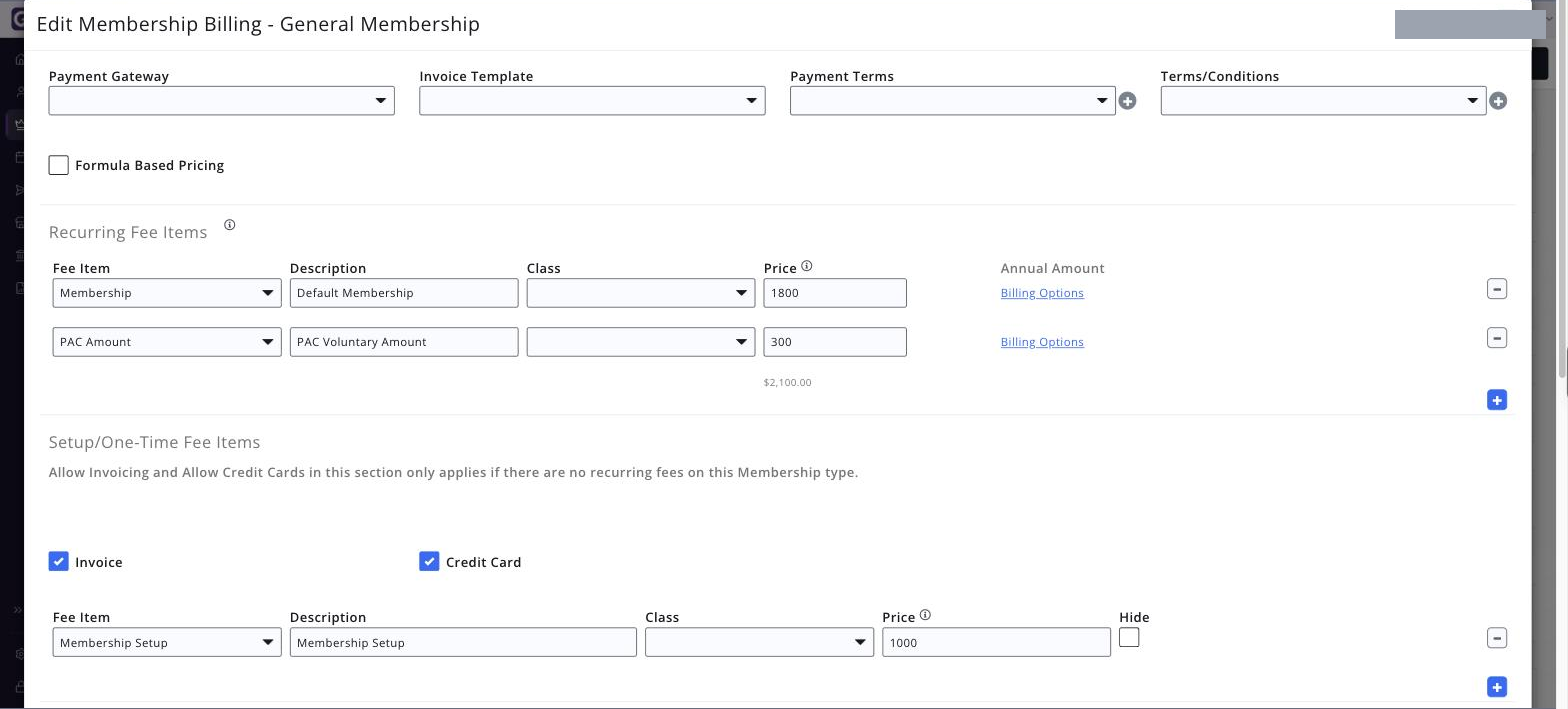The width and height of the screenshot is (1568, 709).
Task: Edit the PAC Voluntary Amount description field
Action: coord(404,342)
